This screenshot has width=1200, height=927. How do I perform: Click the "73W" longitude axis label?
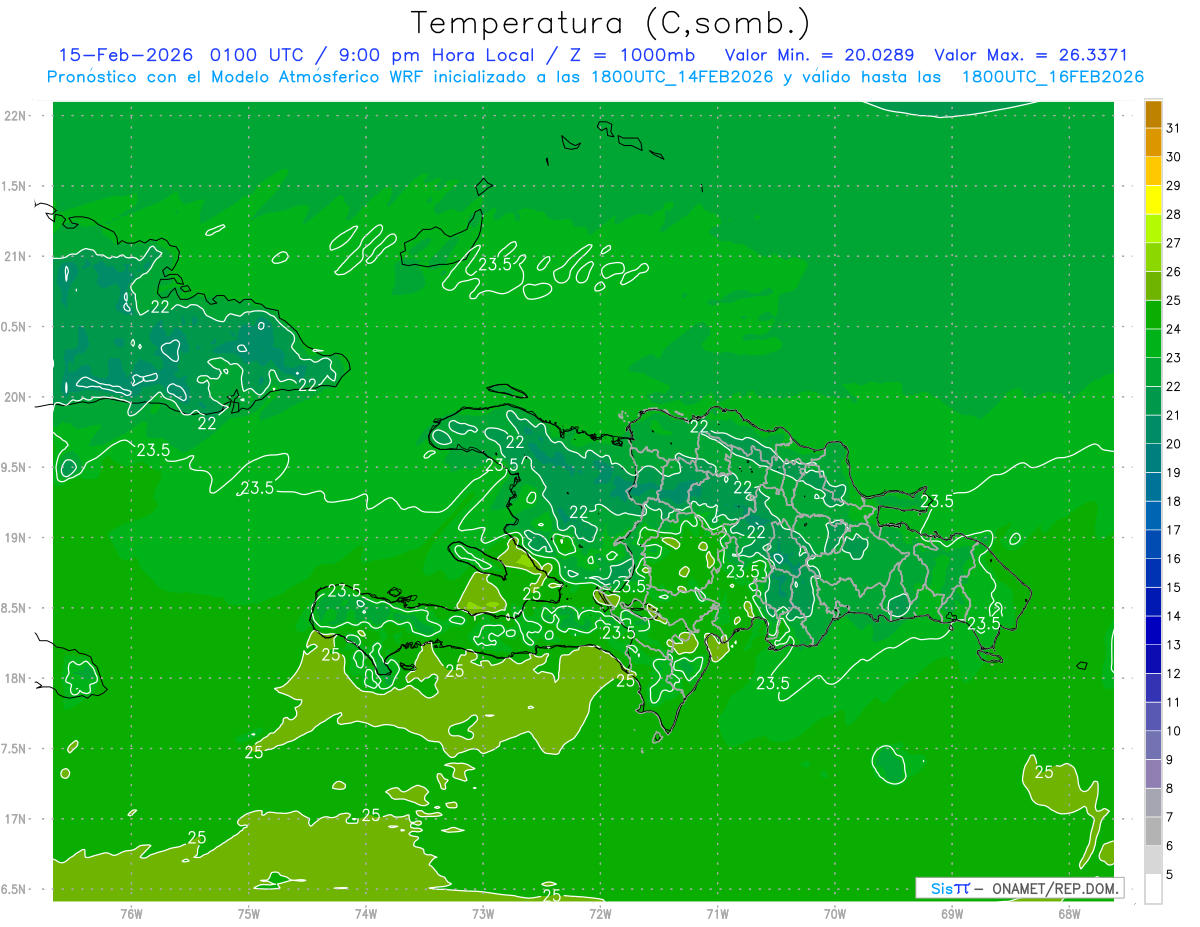(483, 913)
